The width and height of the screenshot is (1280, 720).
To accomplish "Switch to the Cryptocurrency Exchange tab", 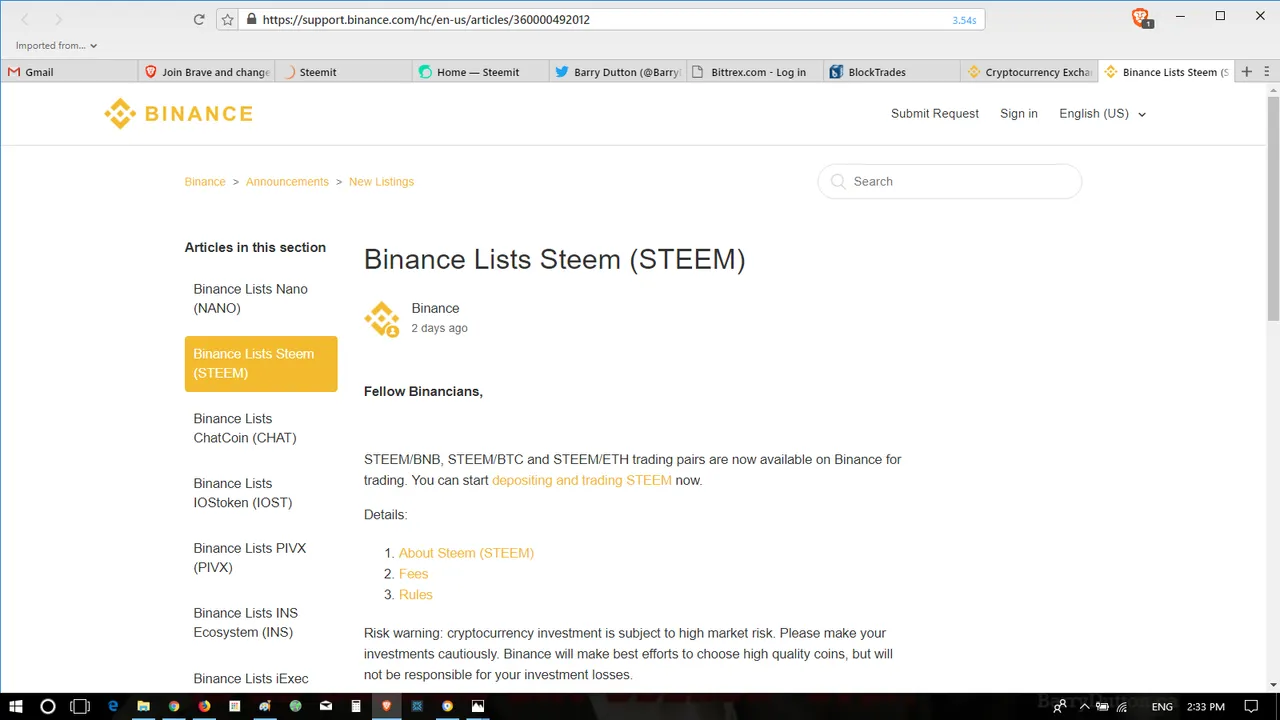I will coord(1029,72).
